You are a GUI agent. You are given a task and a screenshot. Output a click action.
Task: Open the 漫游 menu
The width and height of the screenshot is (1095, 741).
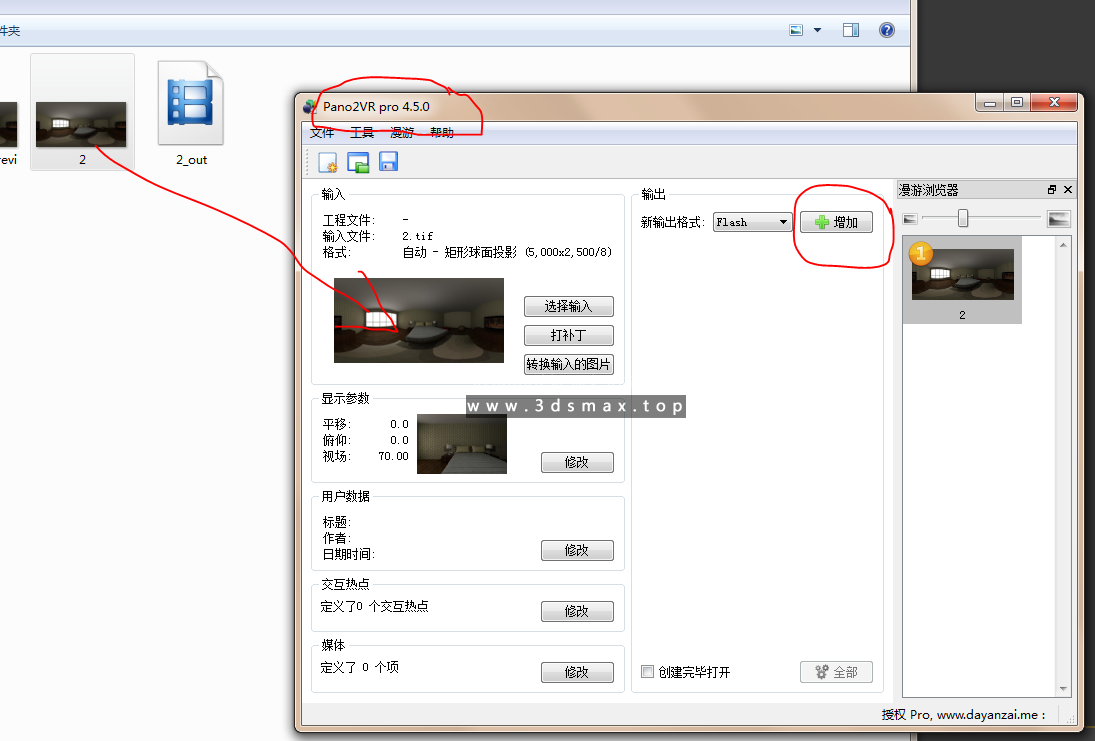402,133
